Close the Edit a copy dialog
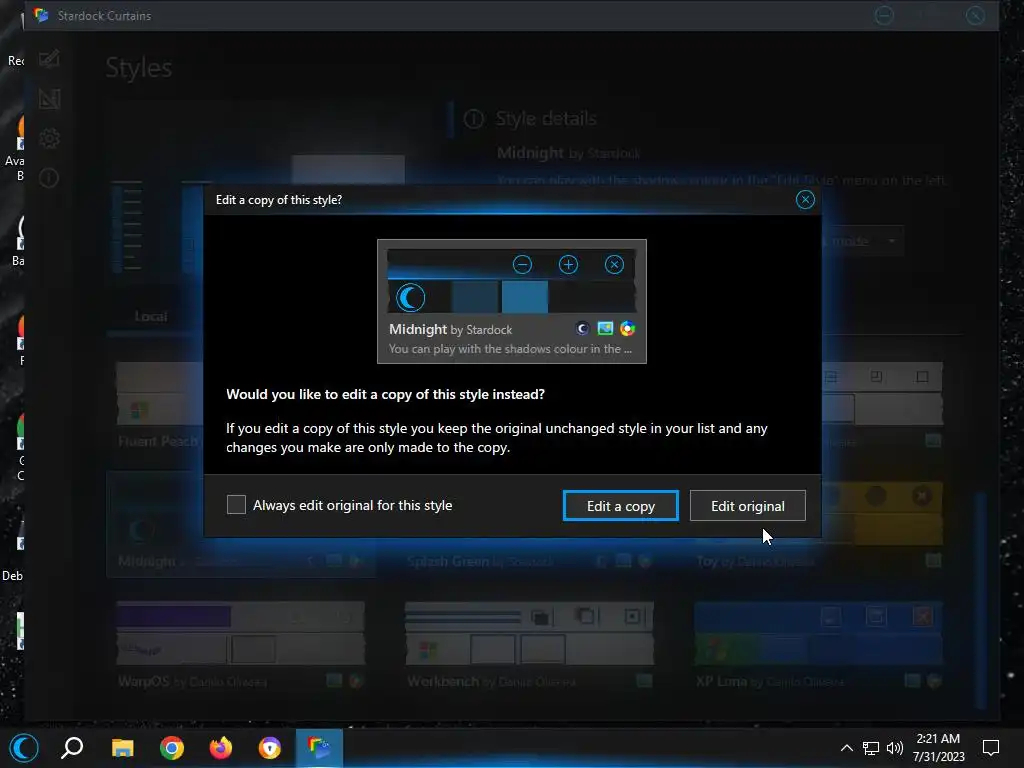Image resolution: width=1024 pixels, height=768 pixels. 805,200
